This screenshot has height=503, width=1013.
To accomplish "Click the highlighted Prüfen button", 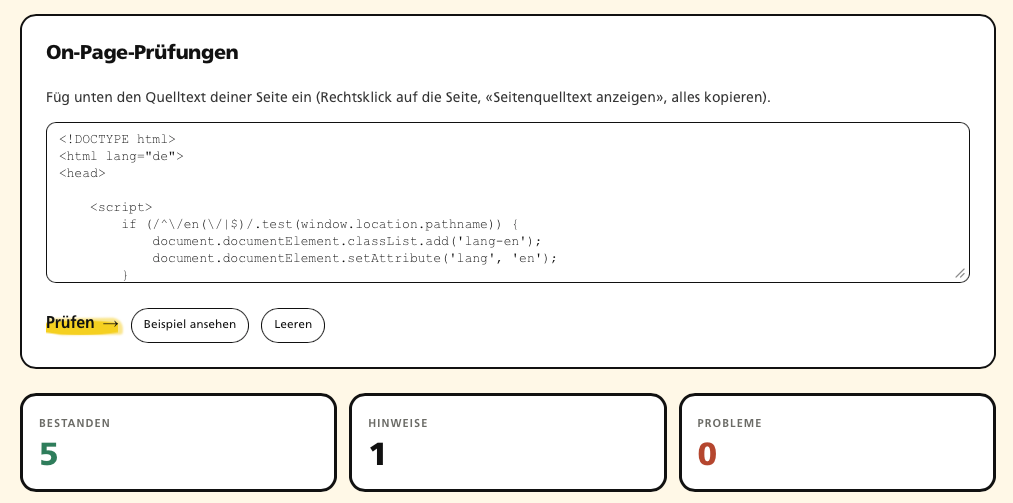I will pos(83,323).
